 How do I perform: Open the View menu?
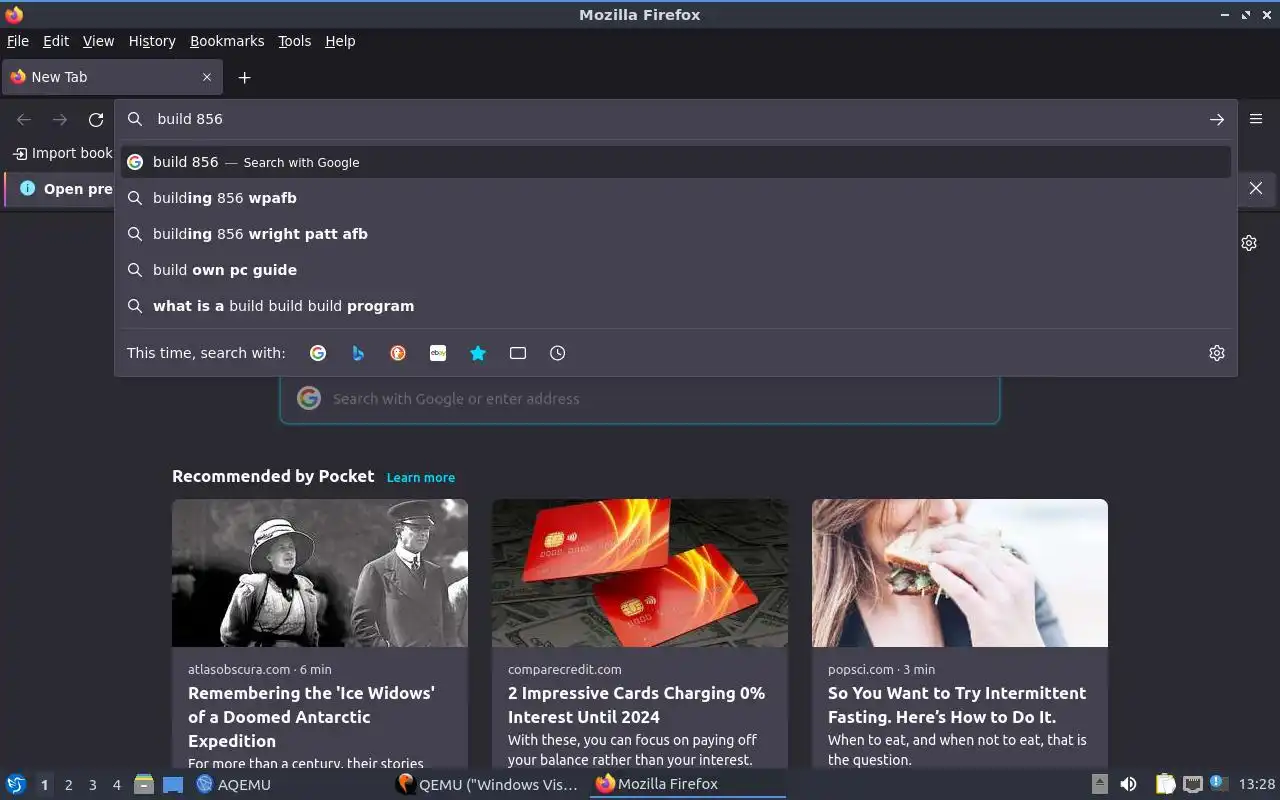tap(98, 41)
